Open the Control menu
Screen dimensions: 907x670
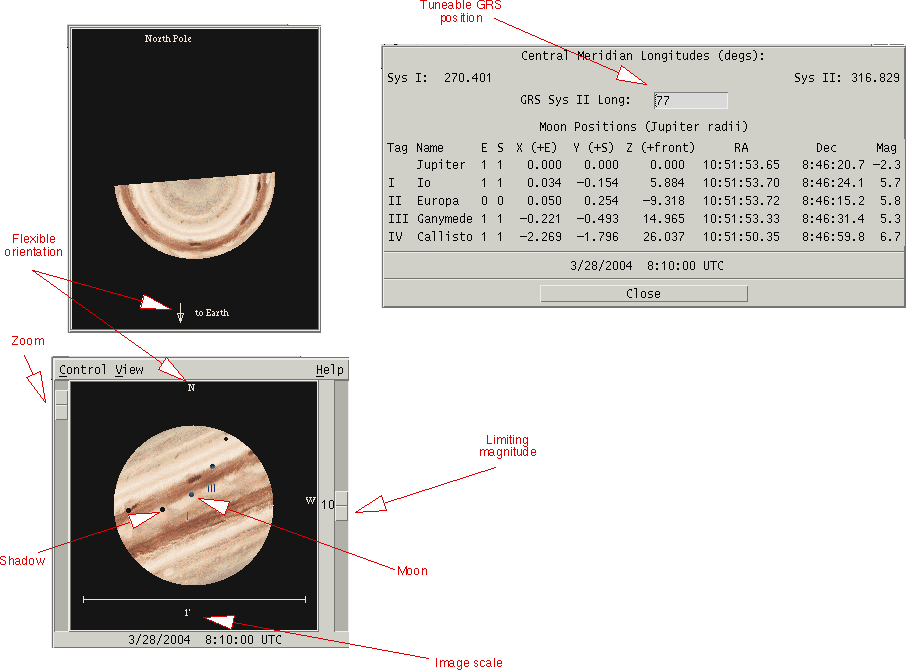[x=82, y=370]
